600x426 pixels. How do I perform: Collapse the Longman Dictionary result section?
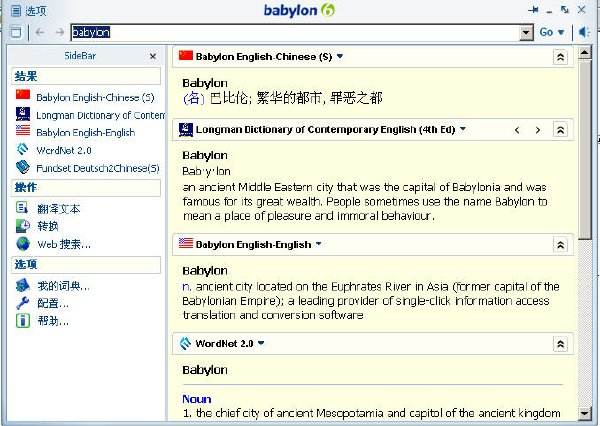click(560, 130)
